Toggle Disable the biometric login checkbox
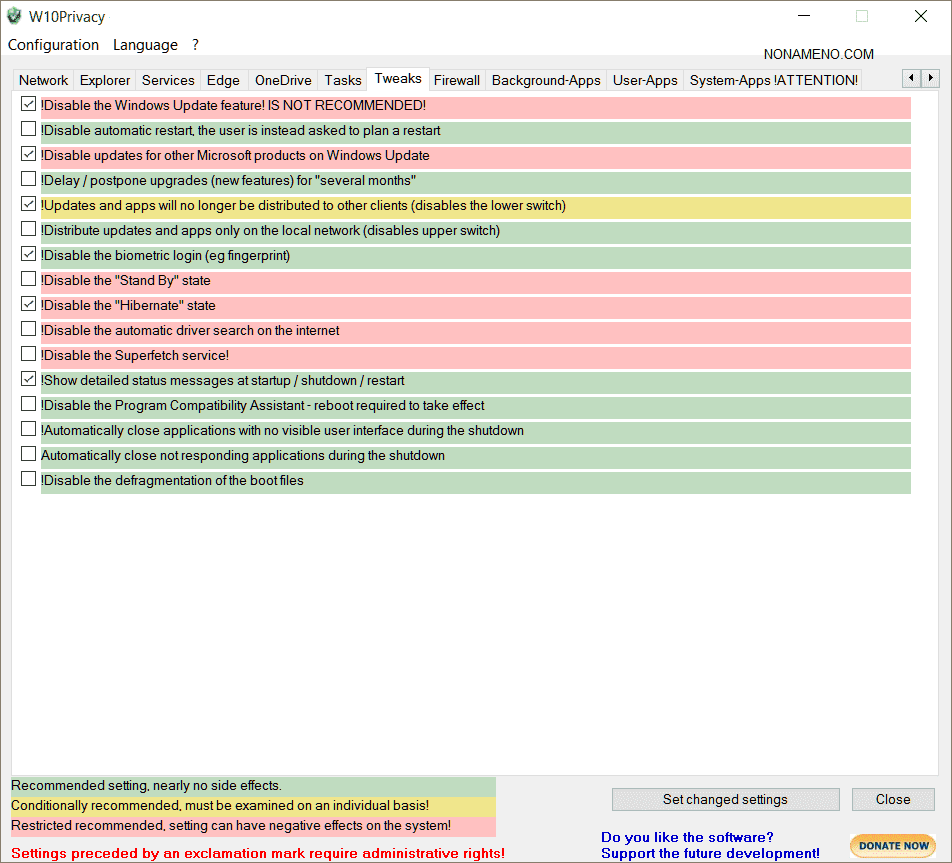Screen dimensions: 952x863 (x=28, y=254)
